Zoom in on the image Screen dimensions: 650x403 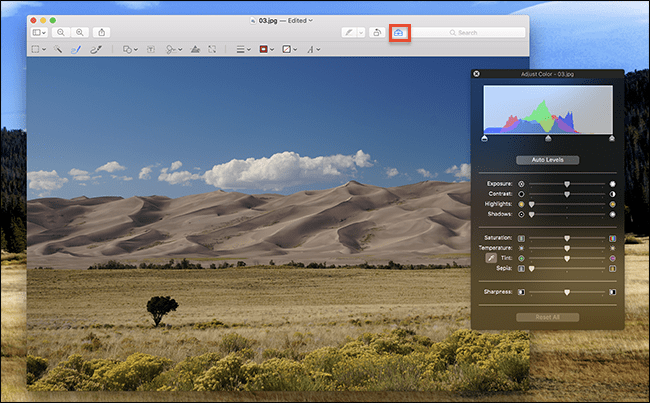[x=77, y=33]
